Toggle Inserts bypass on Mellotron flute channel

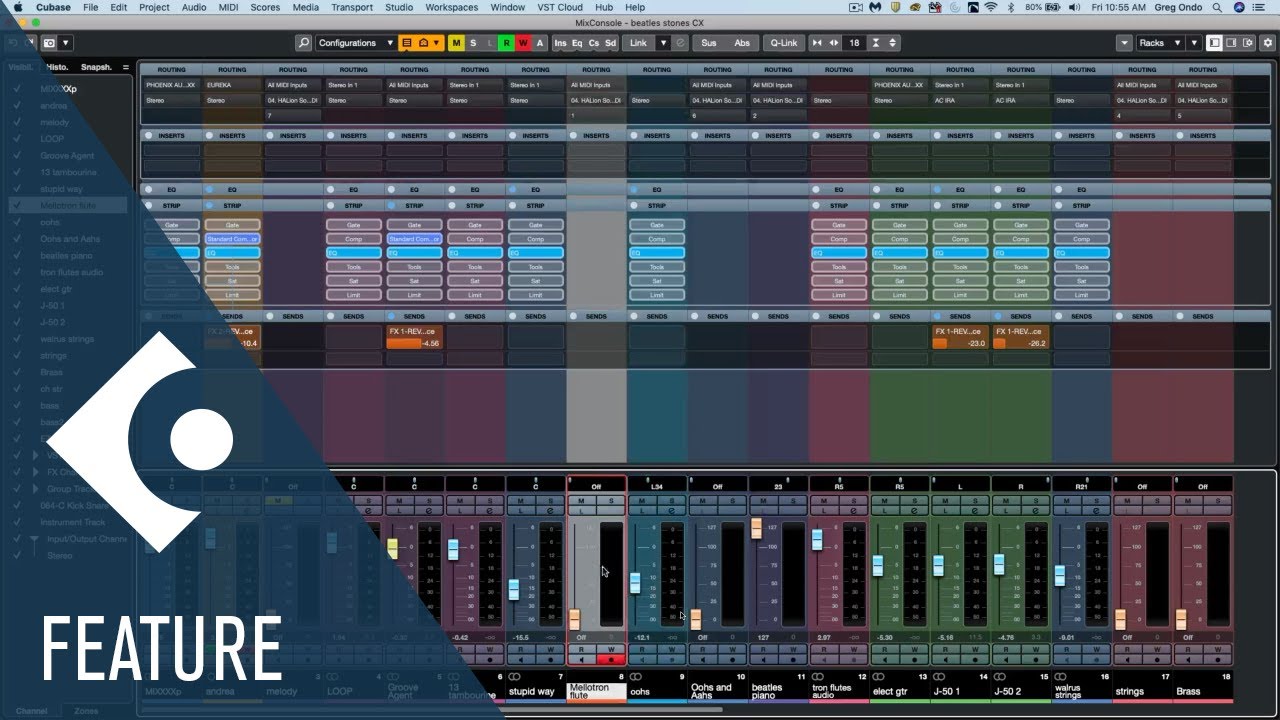[x=574, y=135]
